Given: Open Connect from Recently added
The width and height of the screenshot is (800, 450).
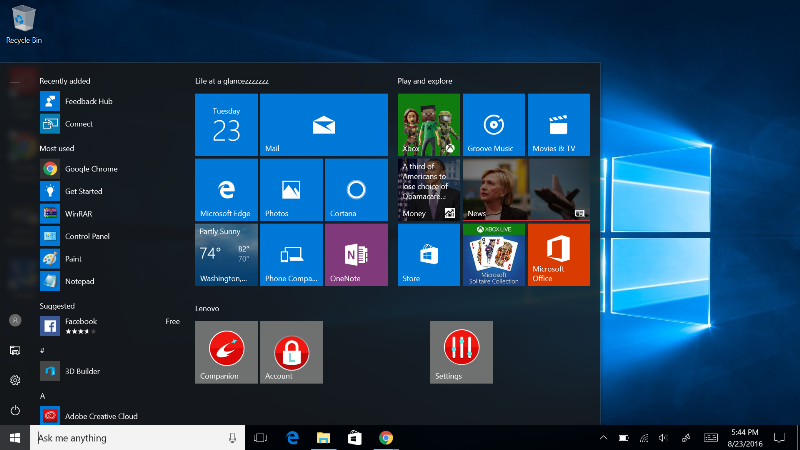Looking at the screenshot, I should click(x=110, y=123).
